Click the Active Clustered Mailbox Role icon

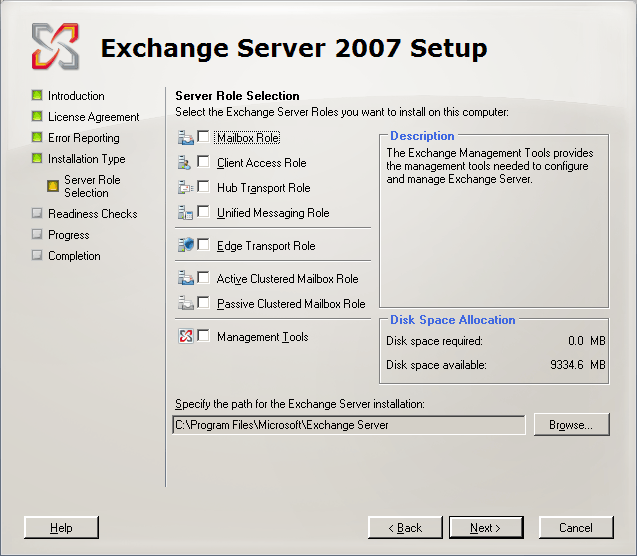pyautogui.click(x=186, y=278)
